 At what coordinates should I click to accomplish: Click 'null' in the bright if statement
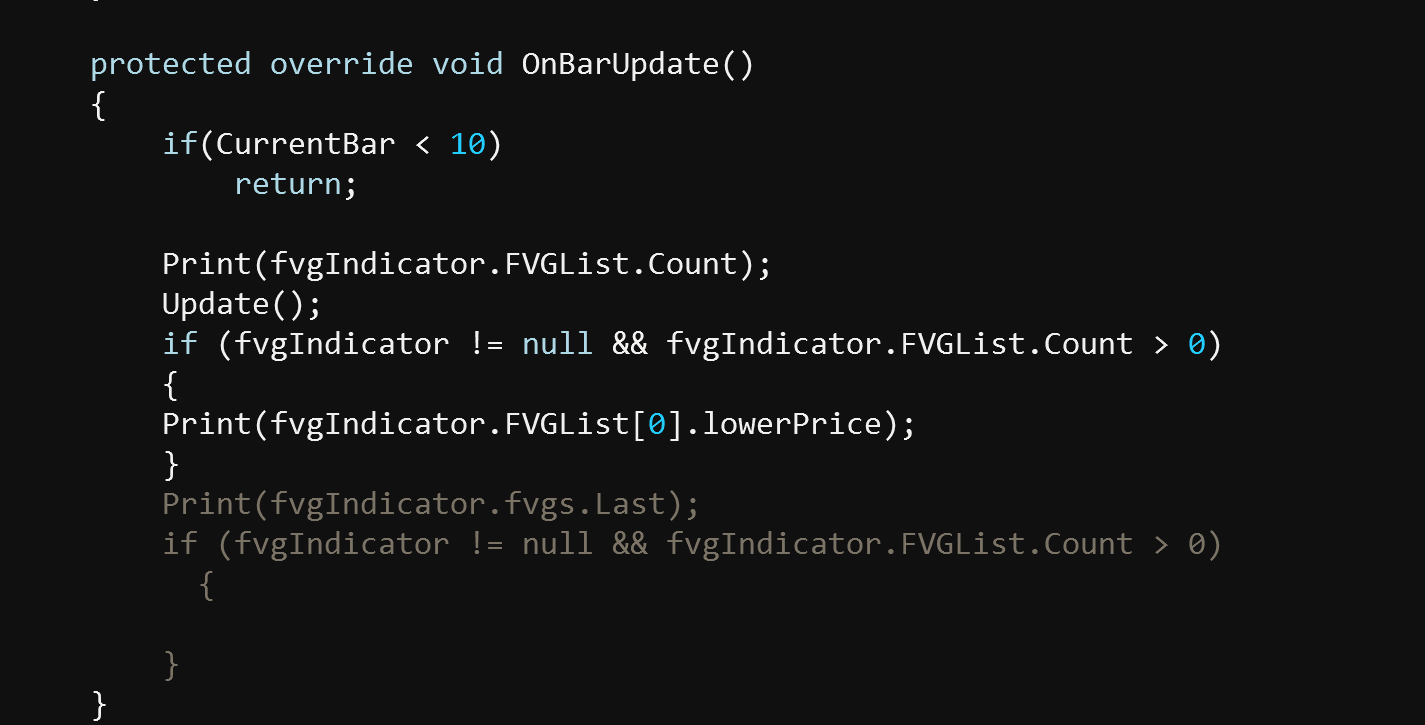tap(557, 344)
